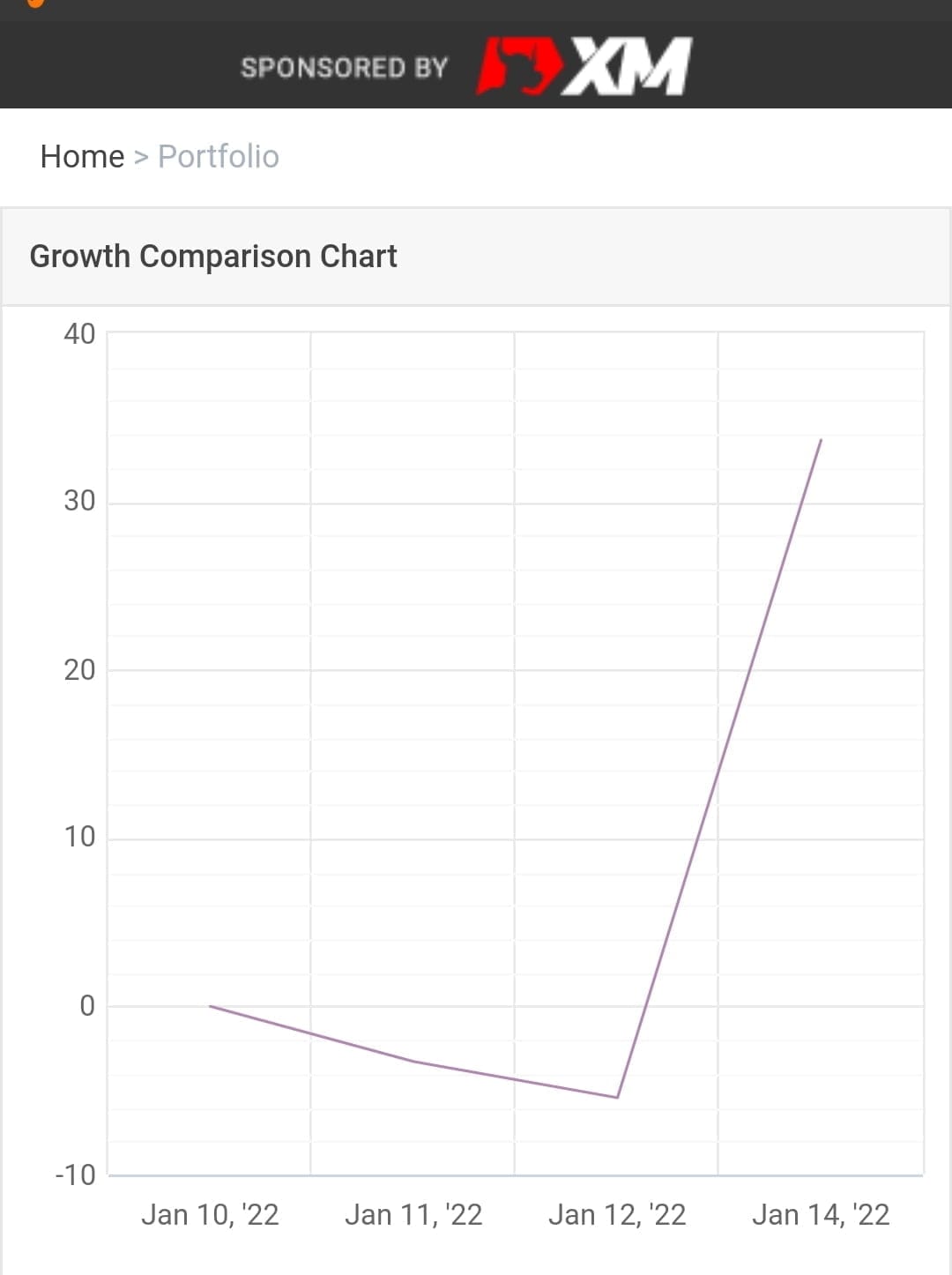Click the chart line peak on Jan 14
This screenshot has height=1275, width=952.
pyautogui.click(x=821, y=440)
